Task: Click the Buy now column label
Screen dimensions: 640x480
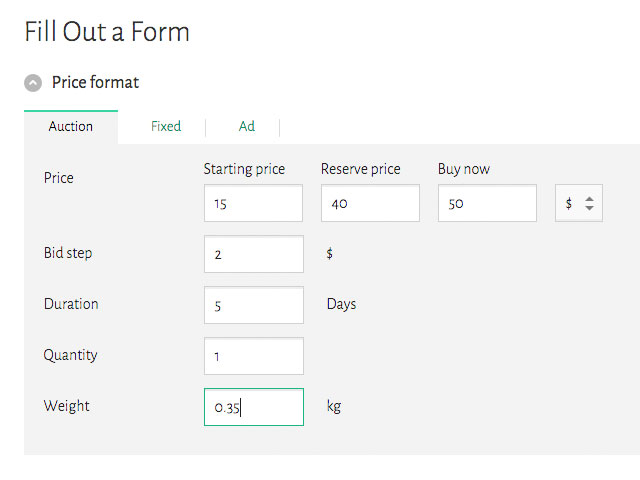Action: tap(464, 169)
